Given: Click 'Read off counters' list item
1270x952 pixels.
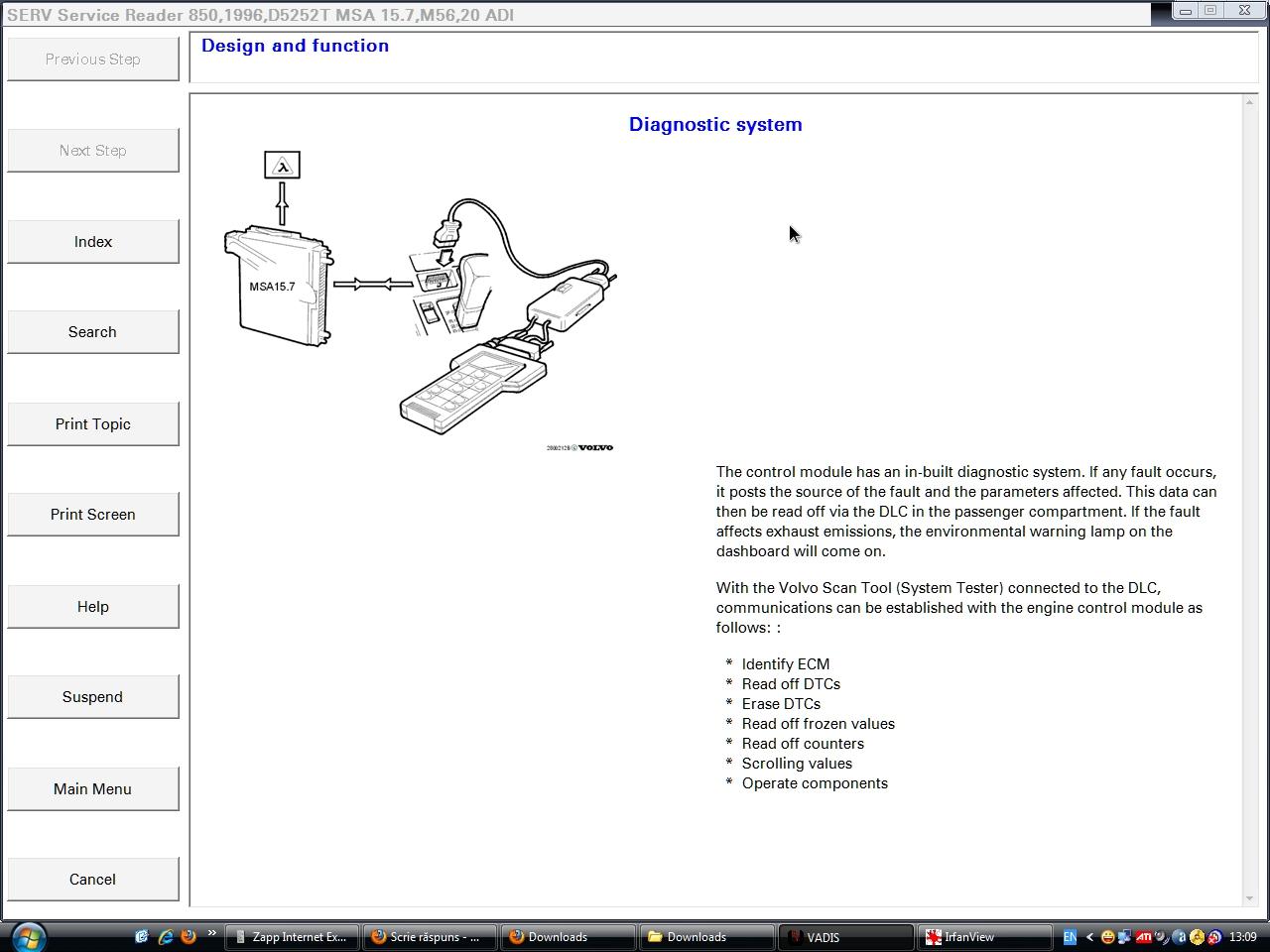Looking at the screenshot, I should [x=803, y=744].
